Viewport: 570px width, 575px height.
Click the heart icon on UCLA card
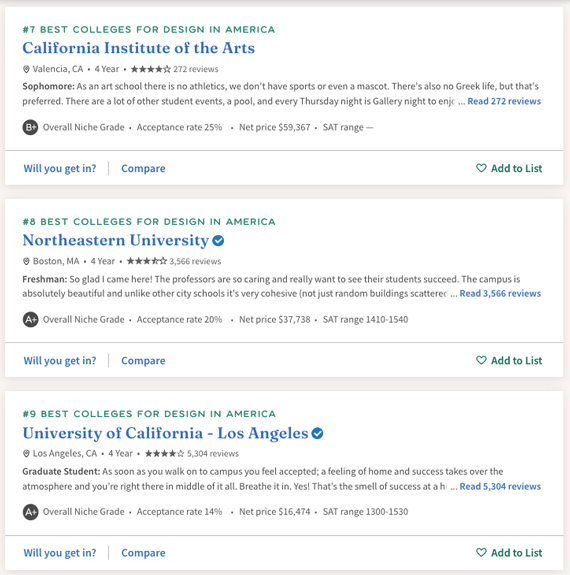point(481,552)
